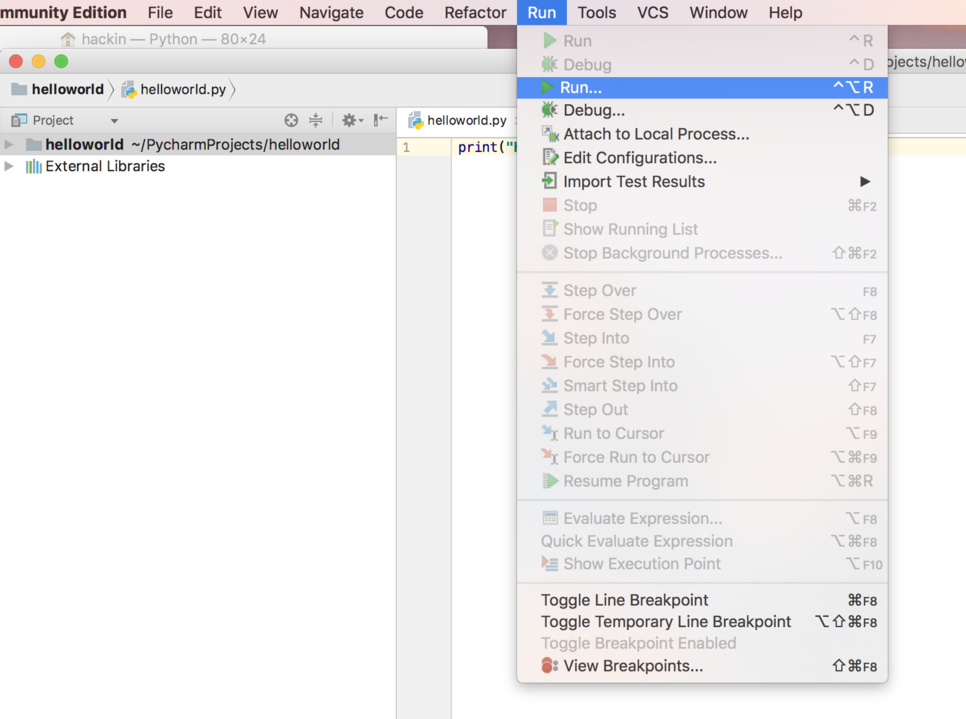Image resolution: width=966 pixels, height=719 pixels.
Task: Select helloworld project tree row
Action: coord(198,145)
